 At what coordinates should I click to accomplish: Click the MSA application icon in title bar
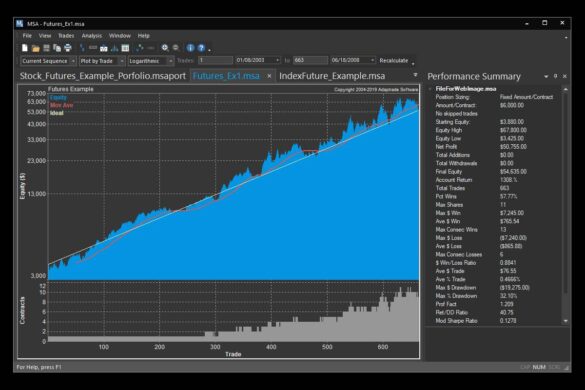pos(19,24)
